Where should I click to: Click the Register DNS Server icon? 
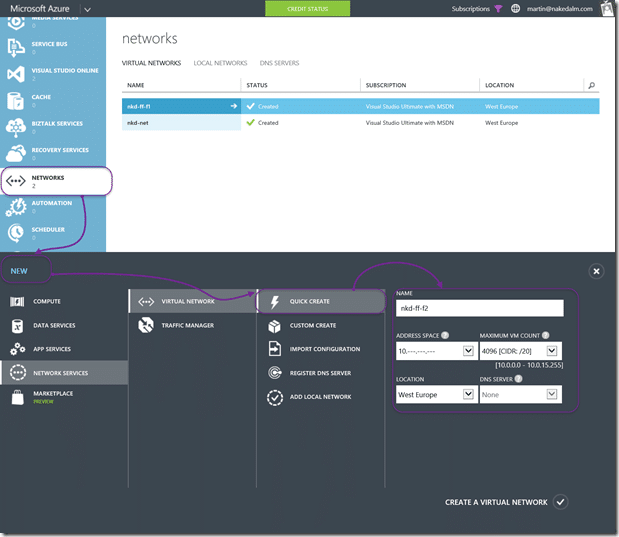coord(275,373)
